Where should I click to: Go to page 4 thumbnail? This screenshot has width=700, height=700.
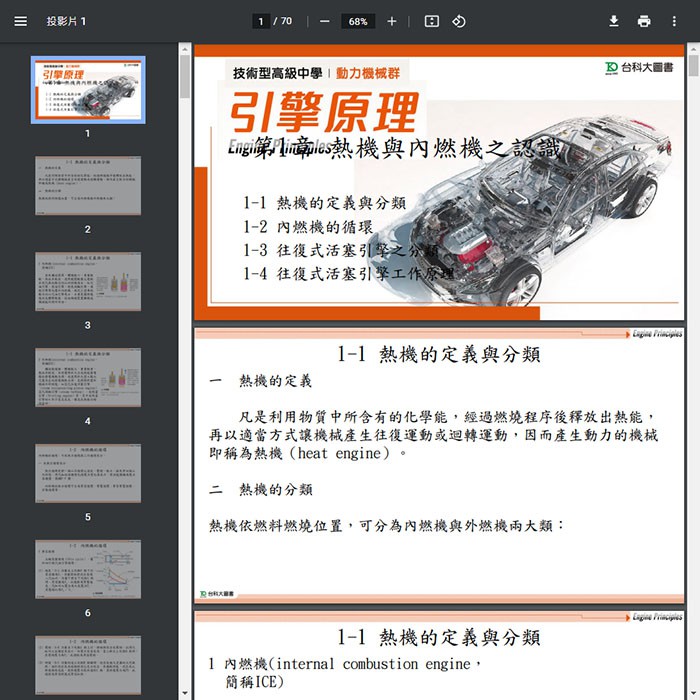[x=88, y=377]
